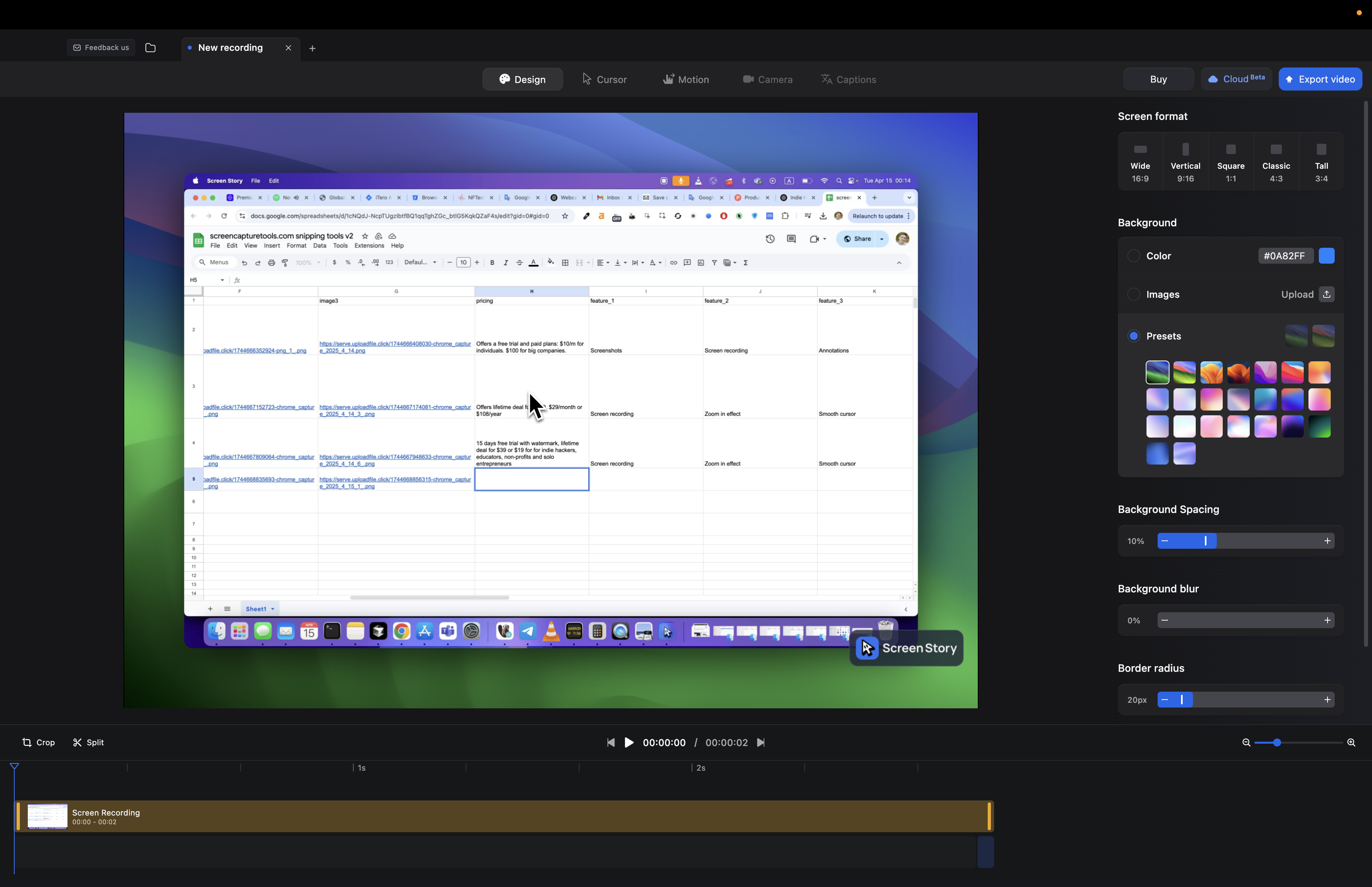Click the Screen Recording clip thumbnail
1372x887 pixels.
coord(47,816)
